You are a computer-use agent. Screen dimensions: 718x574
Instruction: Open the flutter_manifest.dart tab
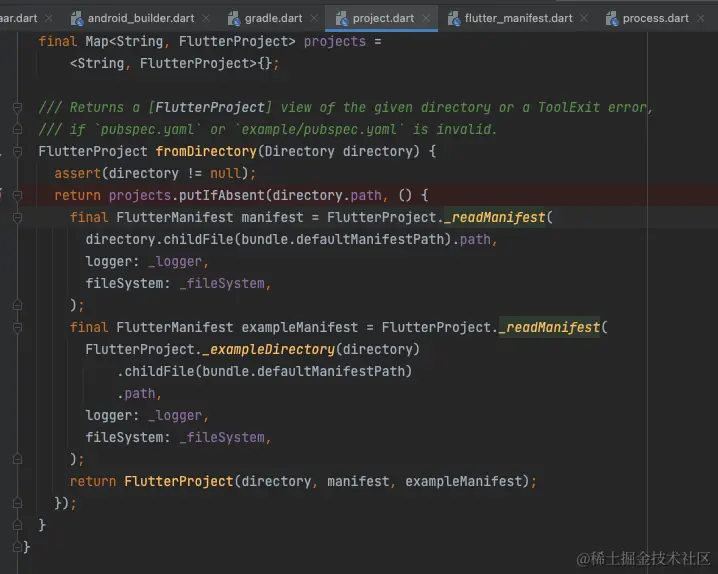(x=518, y=18)
